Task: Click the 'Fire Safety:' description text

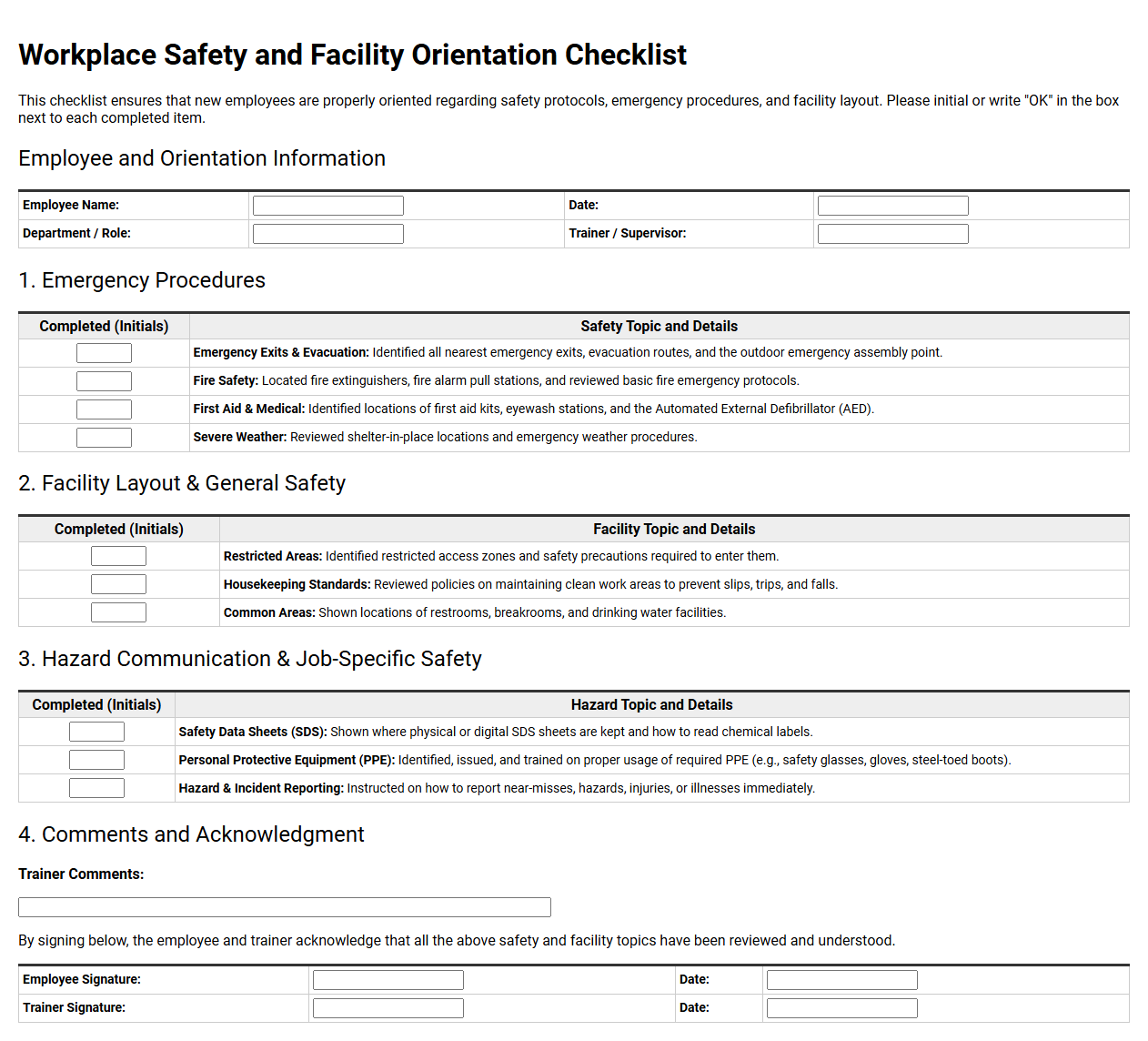Action: pos(496,381)
